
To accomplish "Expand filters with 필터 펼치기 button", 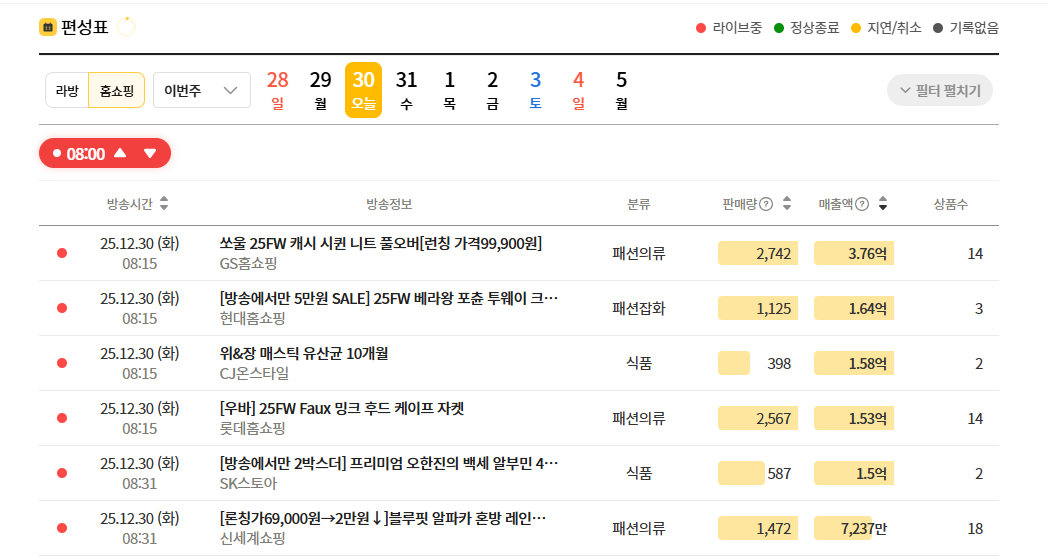I will [x=939, y=90].
